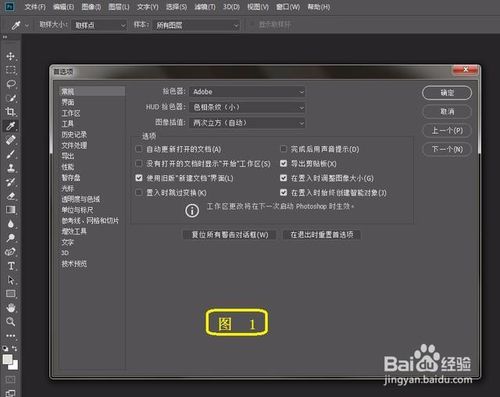
Task: Reset to default foreground and background colors
Action: pyautogui.click(x=6, y=349)
